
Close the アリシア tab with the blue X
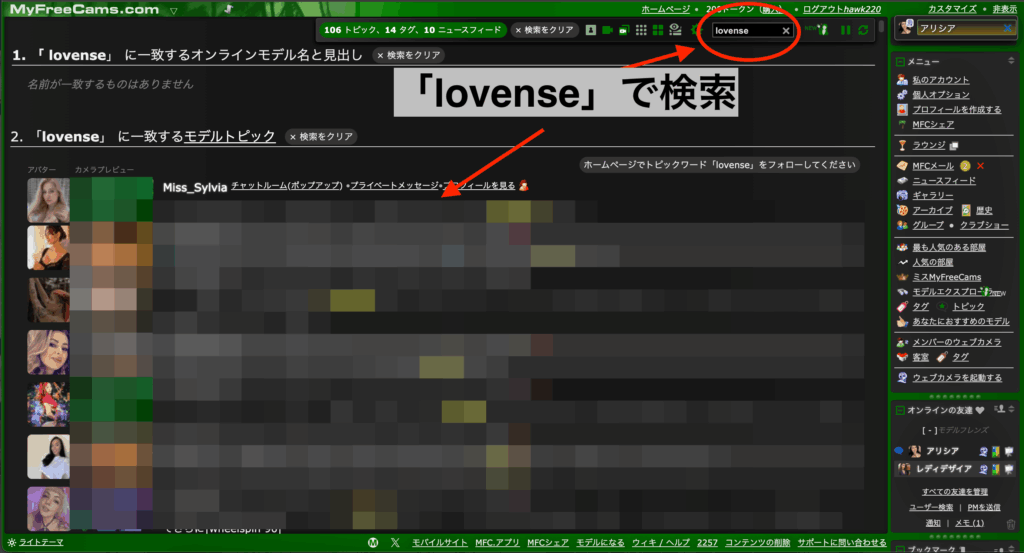coord(1008,28)
